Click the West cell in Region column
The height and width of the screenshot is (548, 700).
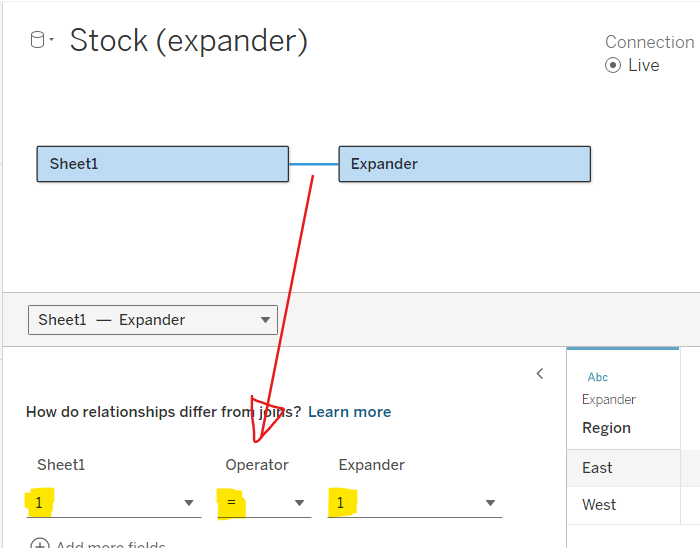click(599, 505)
